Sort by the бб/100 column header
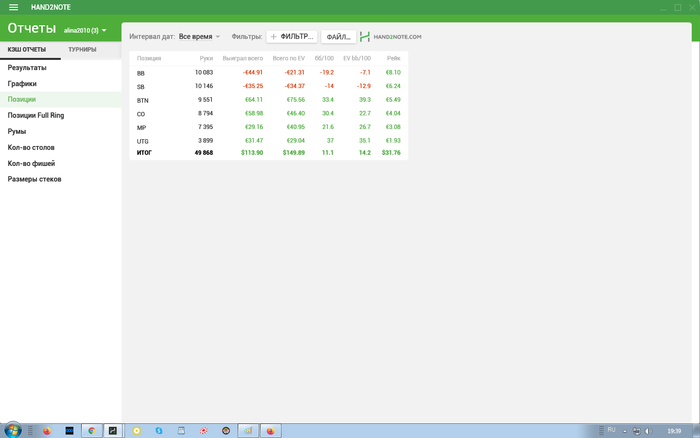The height and width of the screenshot is (438, 700). coord(324,58)
